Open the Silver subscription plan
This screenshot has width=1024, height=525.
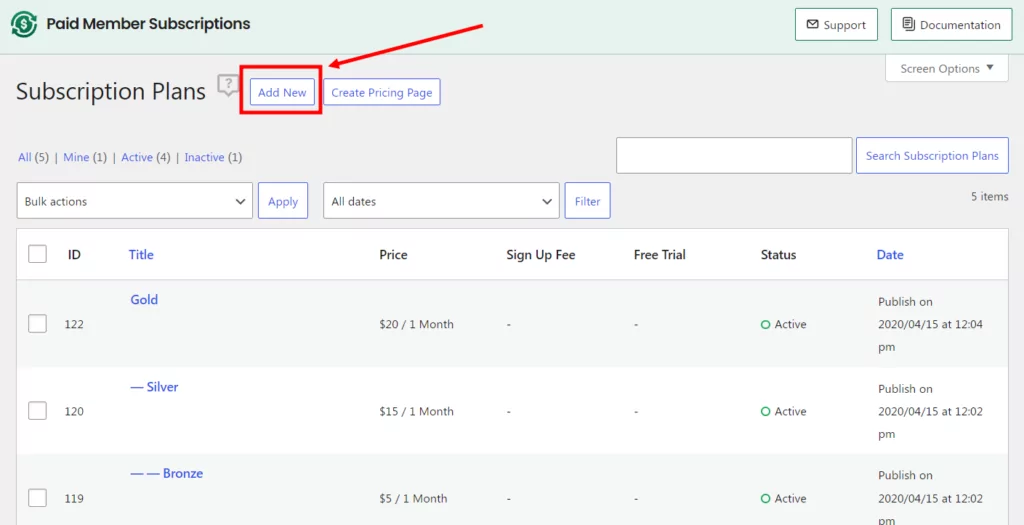point(154,387)
